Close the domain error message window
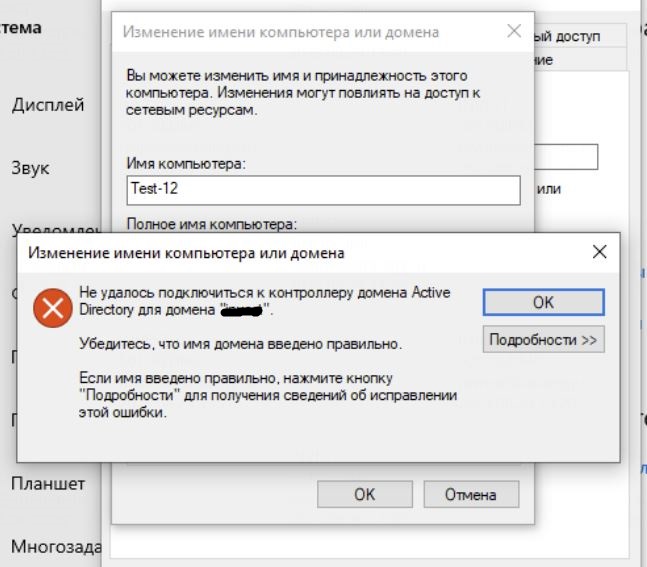 tap(599, 252)
